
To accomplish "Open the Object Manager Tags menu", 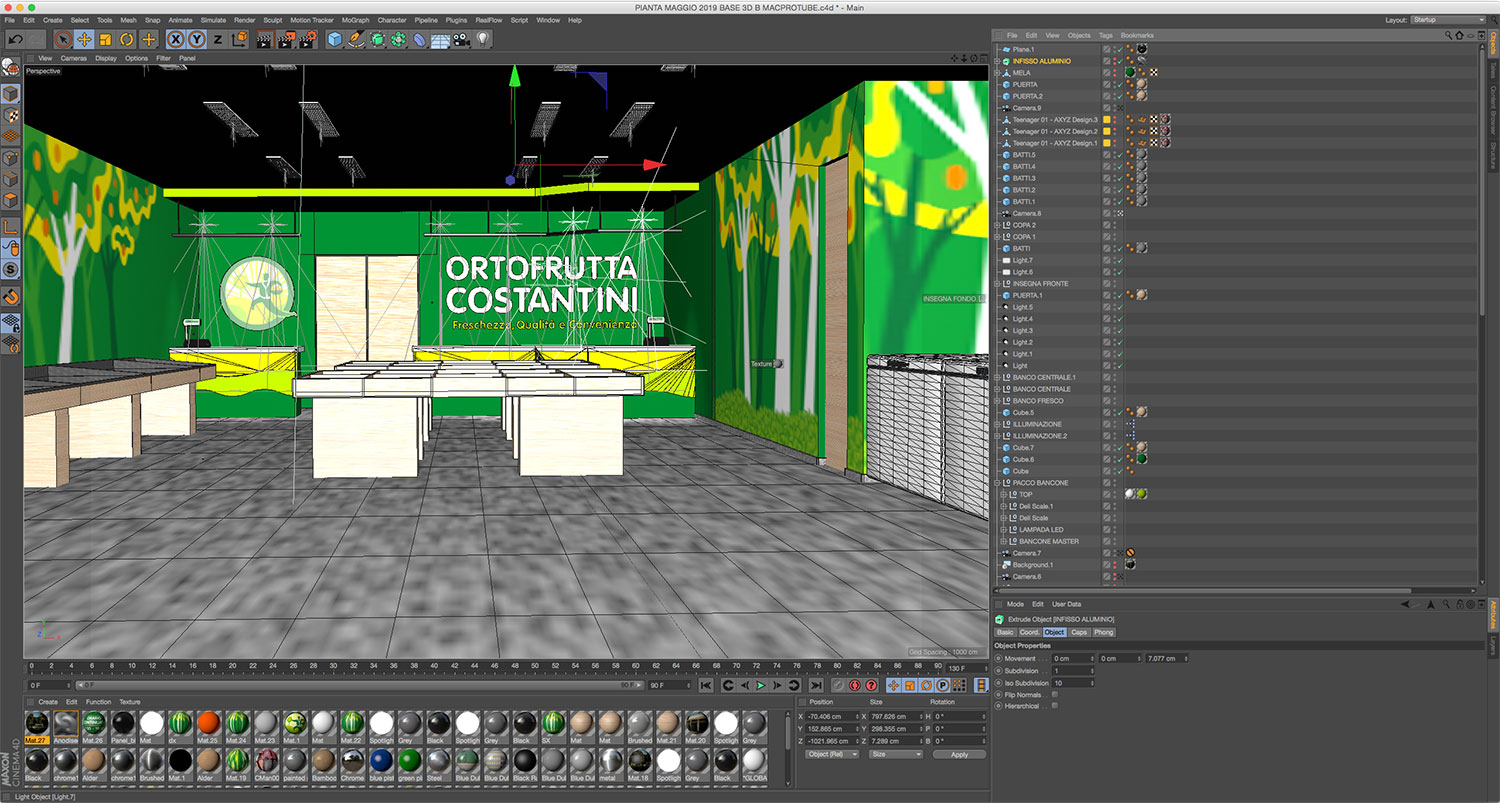I will pos(1105,35).
